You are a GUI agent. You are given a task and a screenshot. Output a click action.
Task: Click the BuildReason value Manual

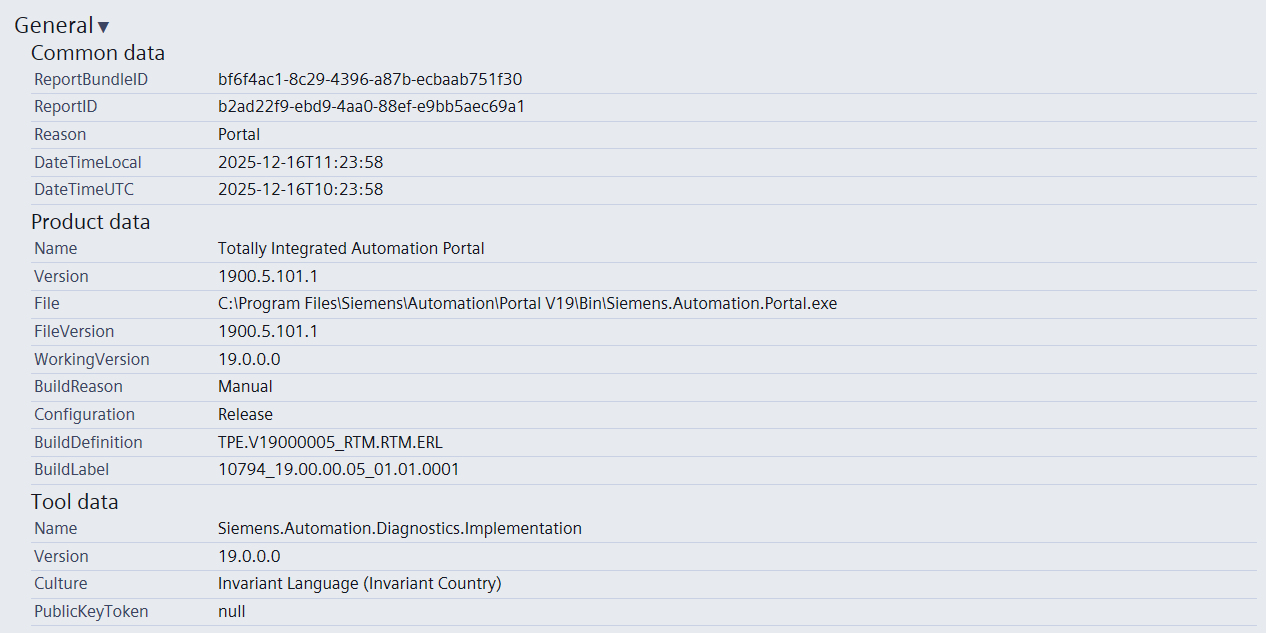(245, 387)
